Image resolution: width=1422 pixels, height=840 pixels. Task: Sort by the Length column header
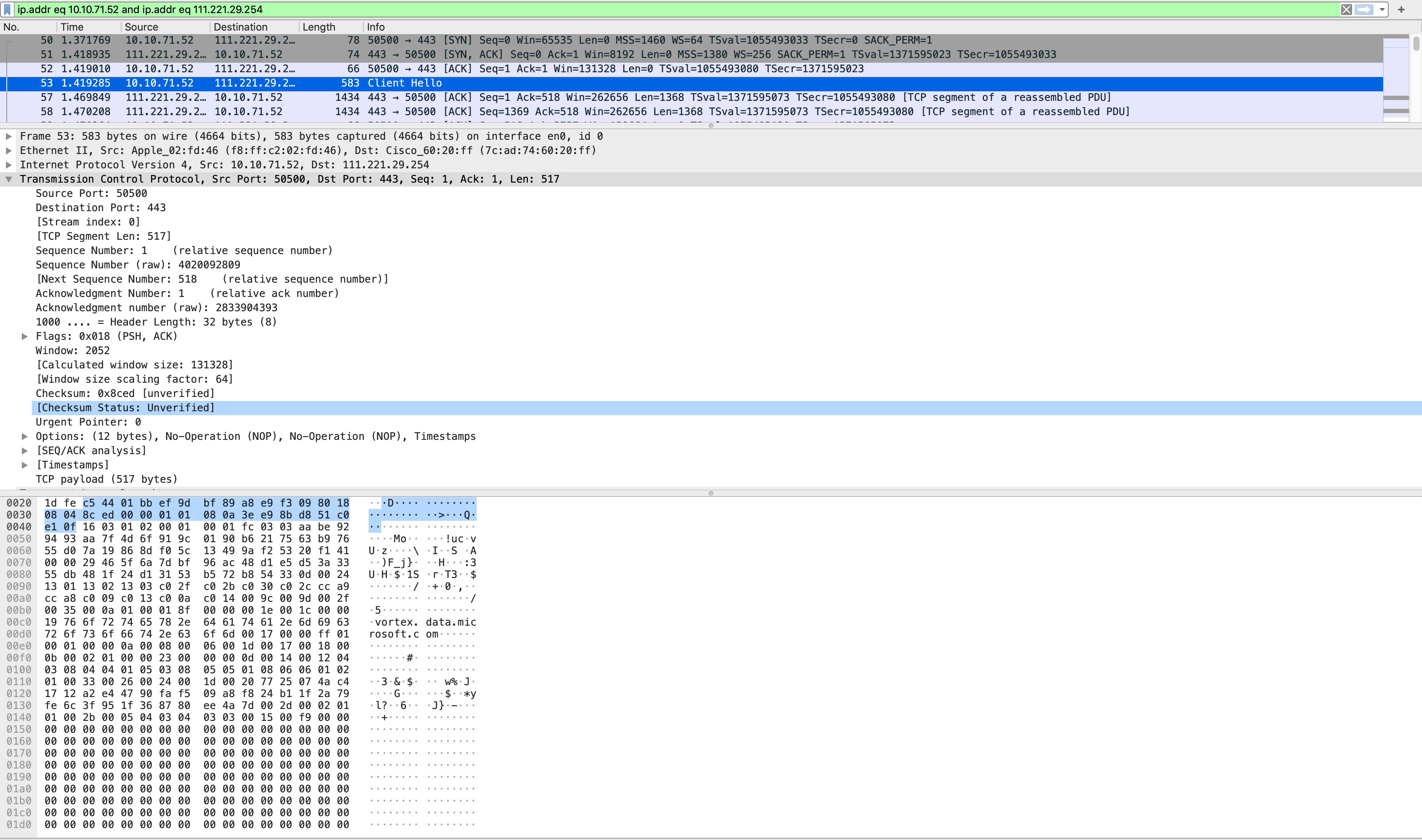click(331, 27)
